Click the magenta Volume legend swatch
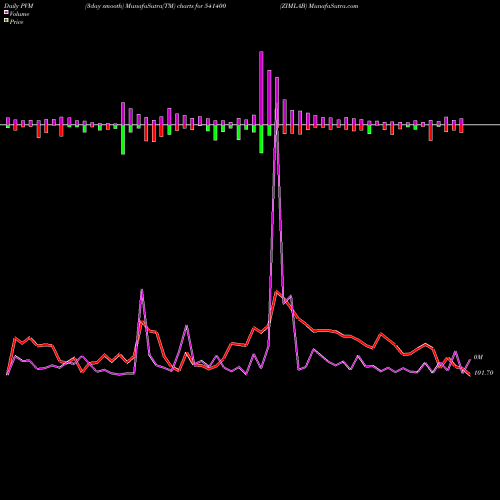Image resolution: width=500 pixels, height=500 pixels. 6,12
